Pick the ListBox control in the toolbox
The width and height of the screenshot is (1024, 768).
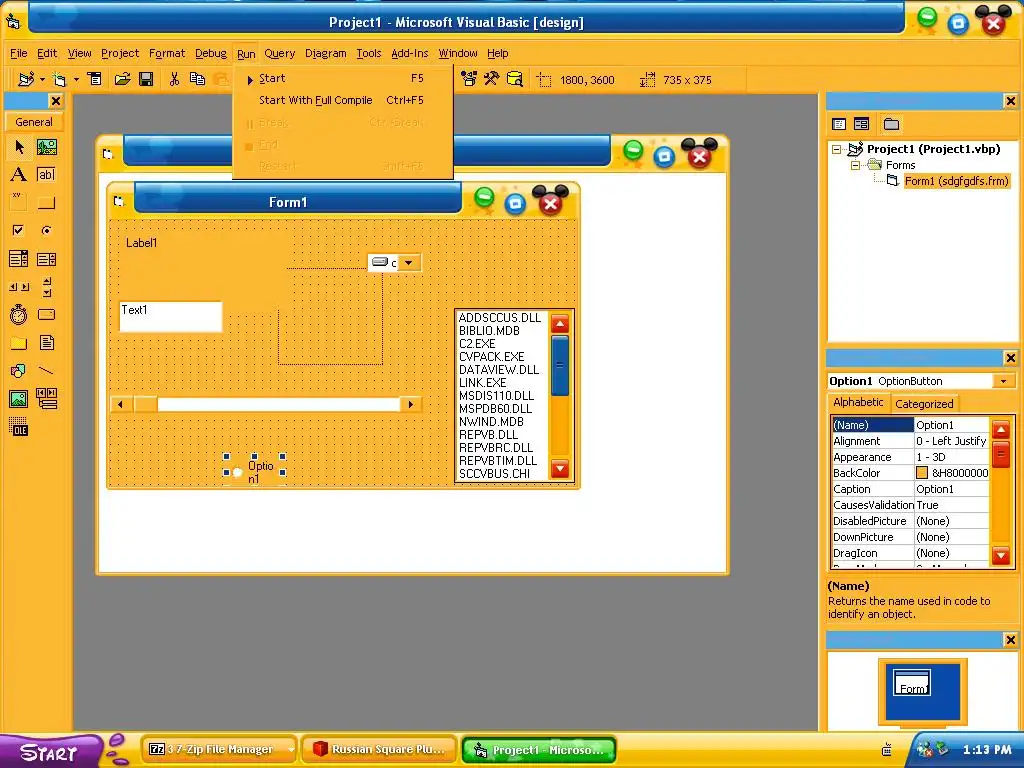[46, 259]
